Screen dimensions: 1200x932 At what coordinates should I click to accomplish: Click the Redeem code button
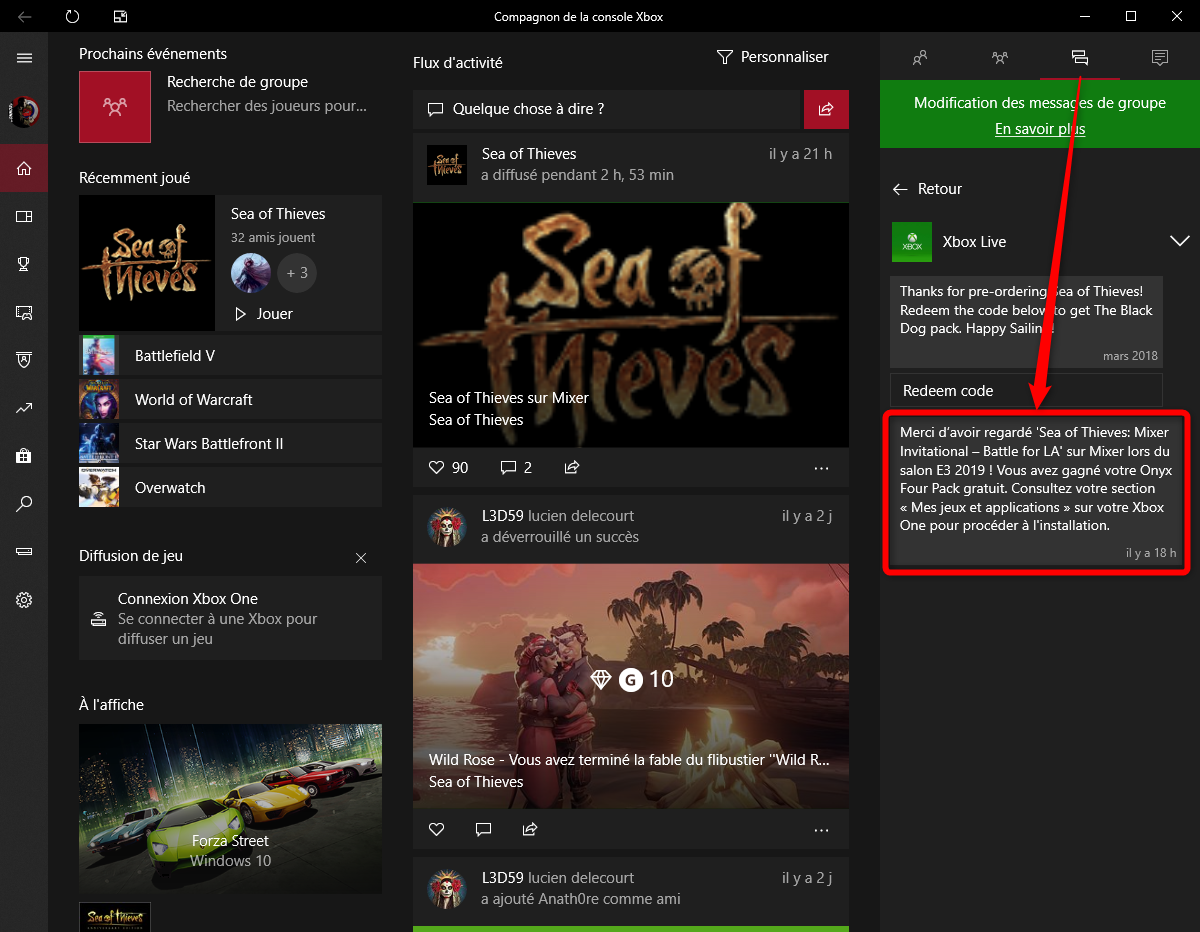1027,391
